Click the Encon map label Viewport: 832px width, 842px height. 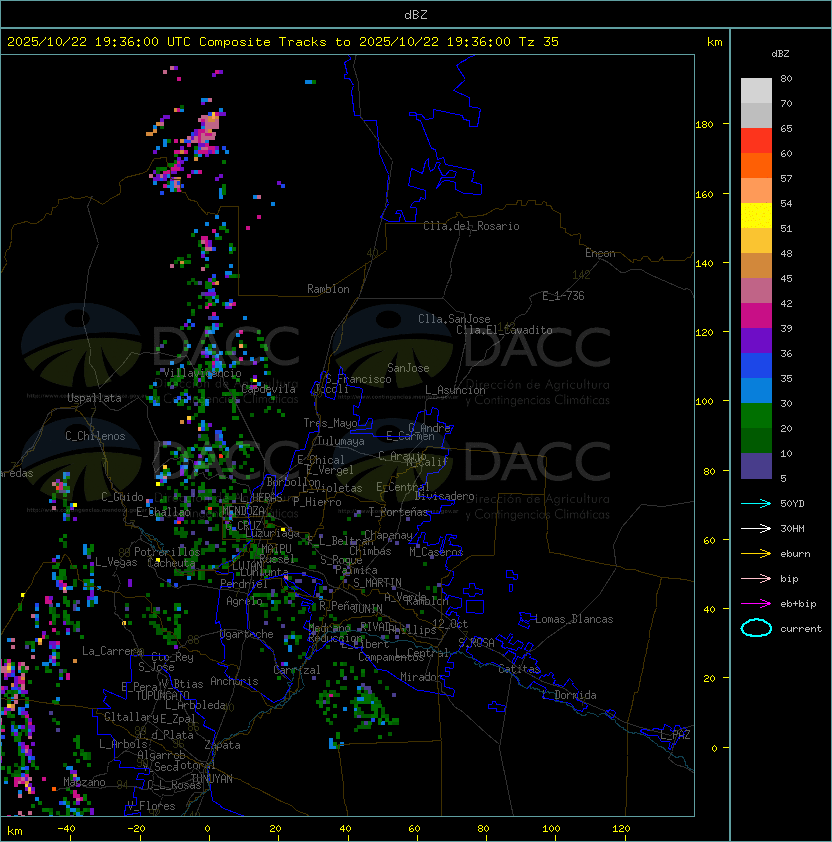600,253
